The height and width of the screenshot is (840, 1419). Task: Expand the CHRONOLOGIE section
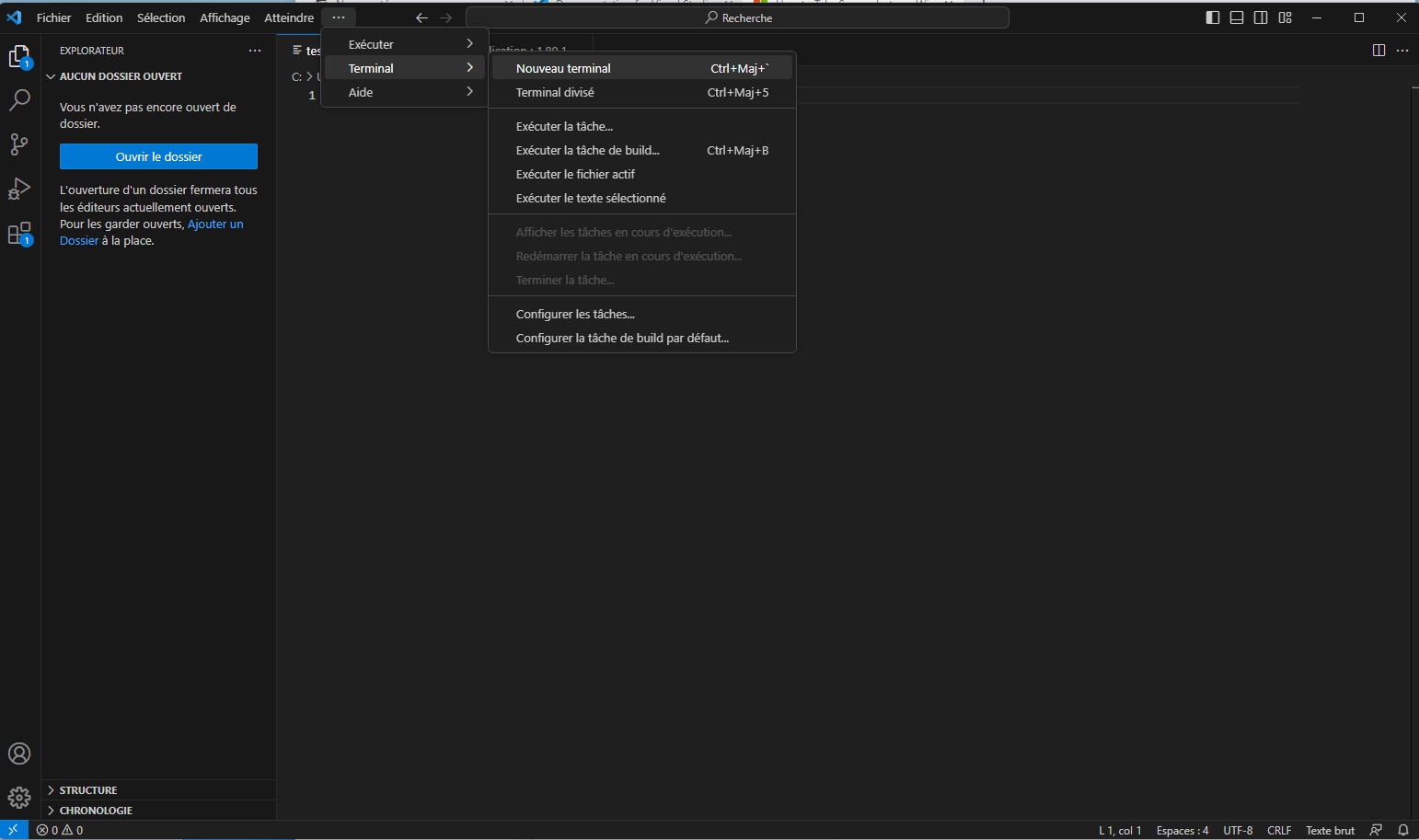coord(96,811)
